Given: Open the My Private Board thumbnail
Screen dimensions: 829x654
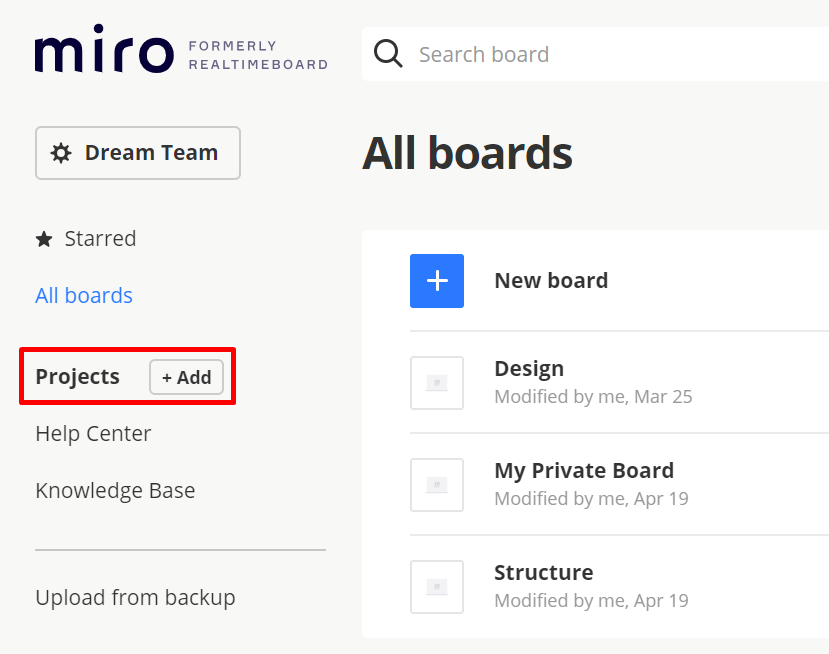Looking at the screenshot, I should point(437,485).
